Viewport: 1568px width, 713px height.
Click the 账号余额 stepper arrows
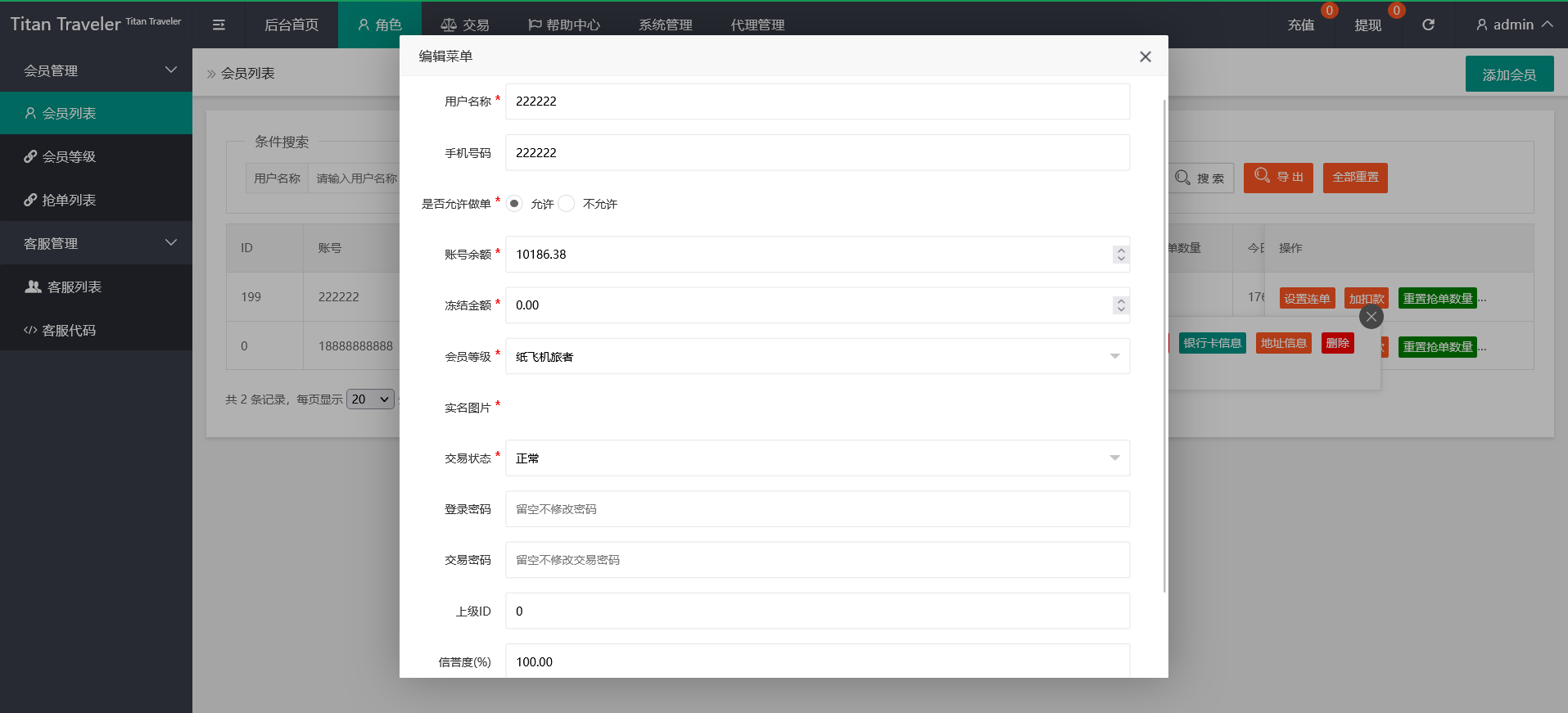[x=1120, y=255]
